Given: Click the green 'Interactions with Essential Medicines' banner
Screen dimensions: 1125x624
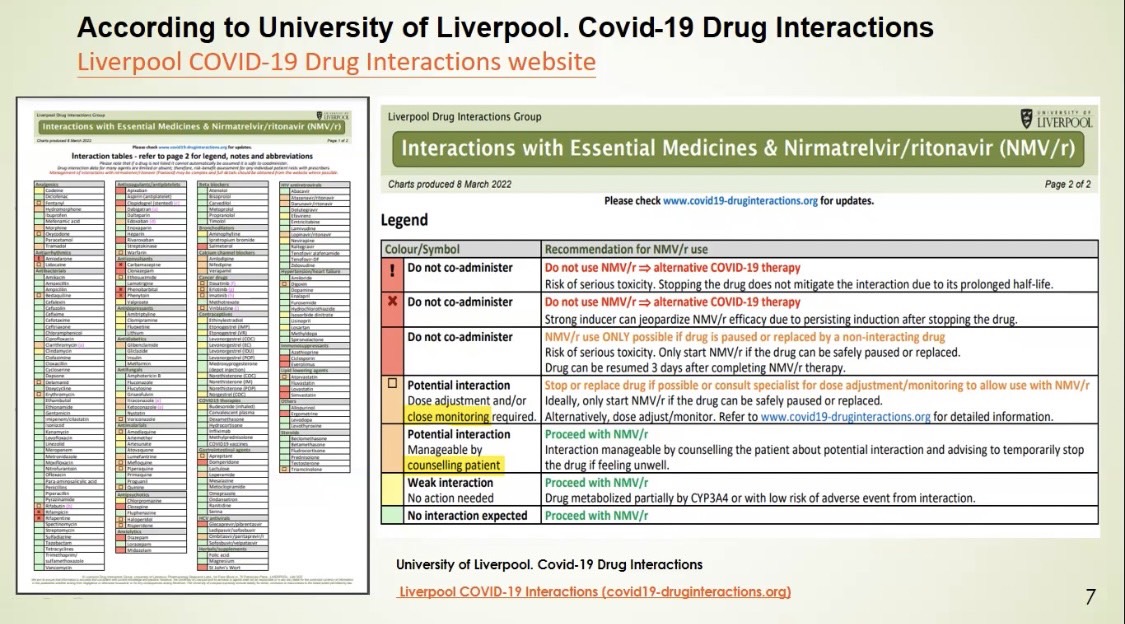Looking at the screenshot, I should point(738,148).
